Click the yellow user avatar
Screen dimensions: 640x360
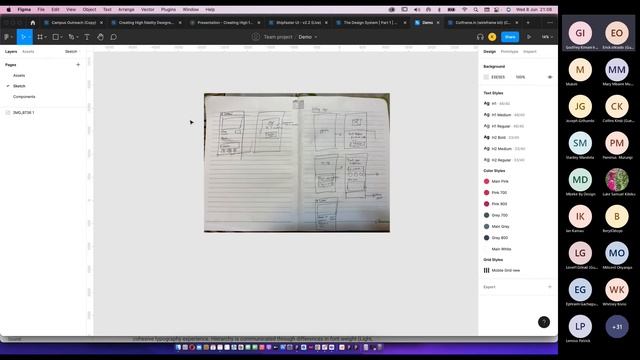(x=492, y=37)
